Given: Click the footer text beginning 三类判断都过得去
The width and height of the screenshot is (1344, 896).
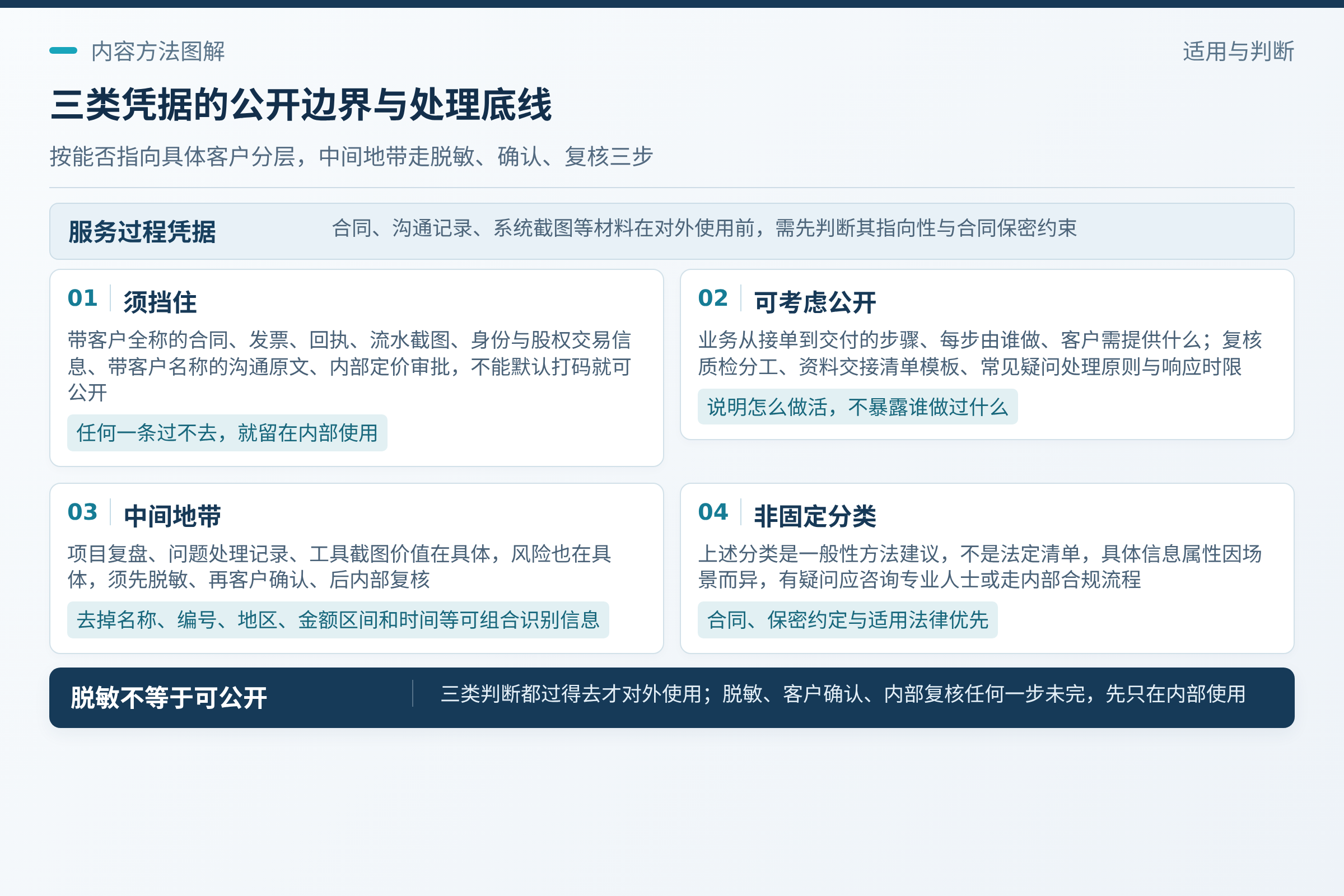Looking at the screenshot, I should [x=843, y=694].
